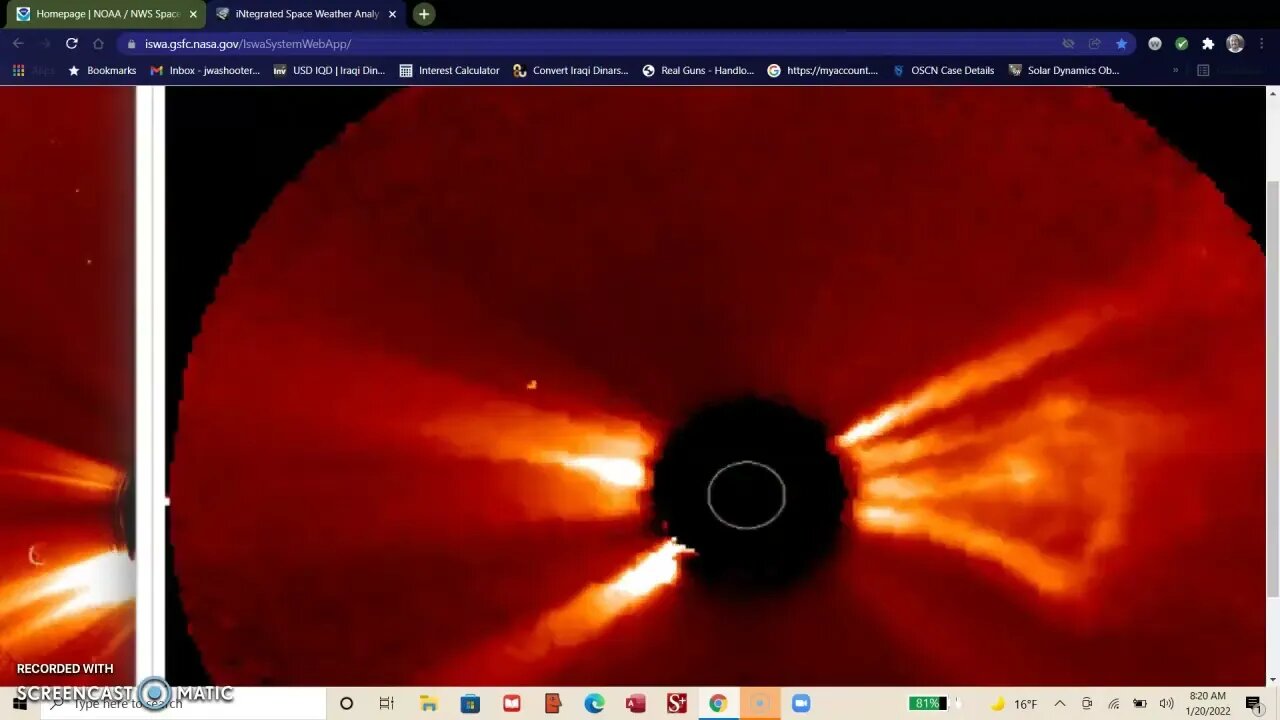
Task: Open Microsoft Edge from the taskbar
Action: coord(594,703)
